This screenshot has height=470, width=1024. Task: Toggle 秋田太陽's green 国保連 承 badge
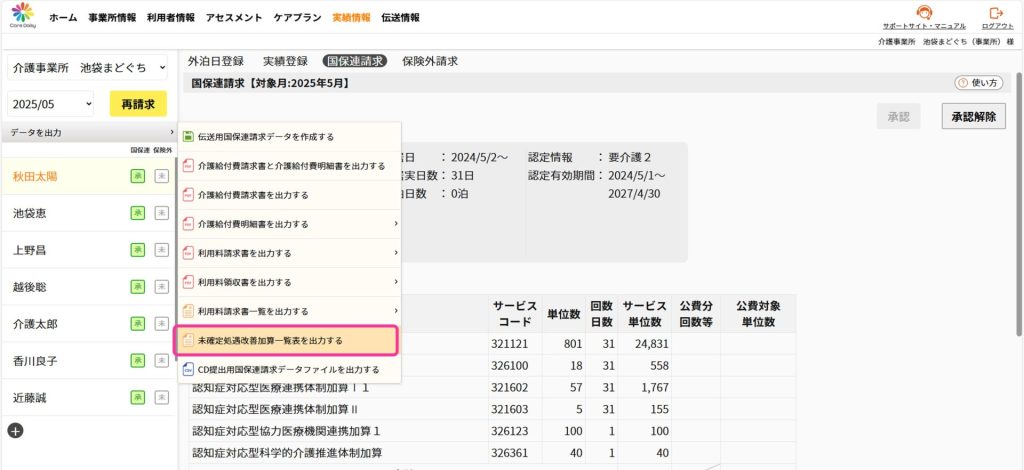[138, 176]
